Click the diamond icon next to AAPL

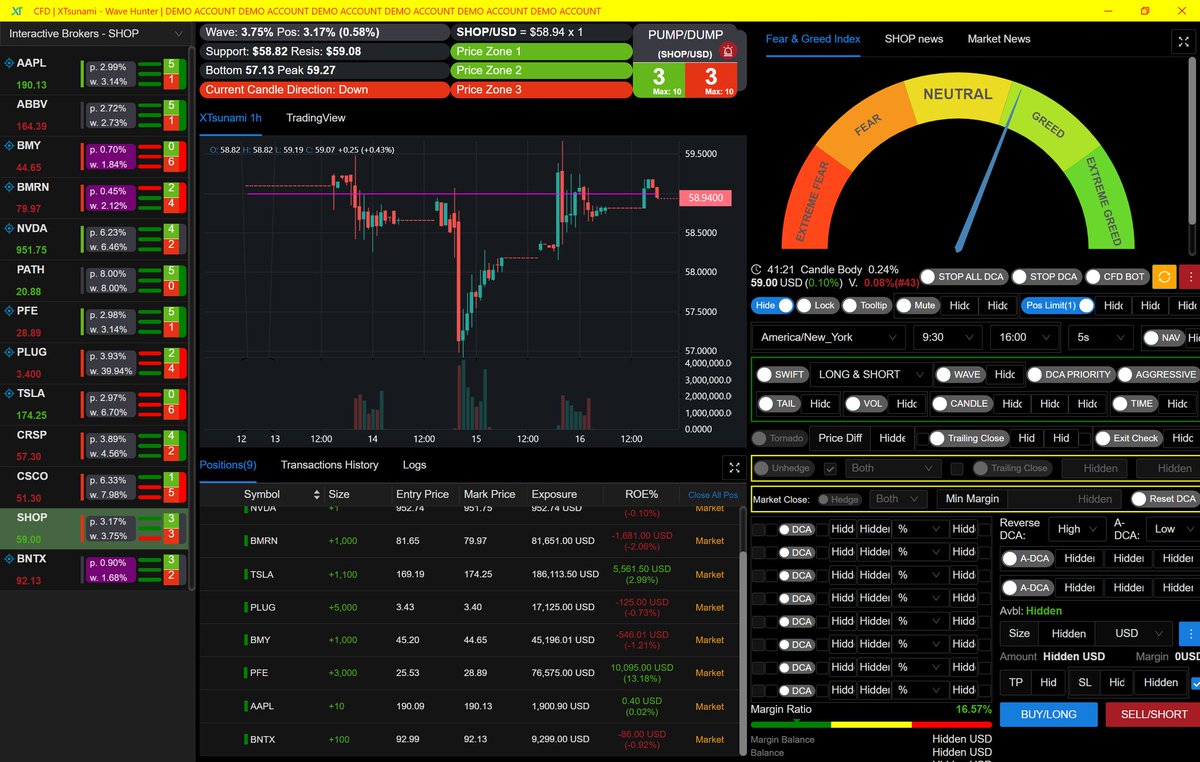[10, 62]
